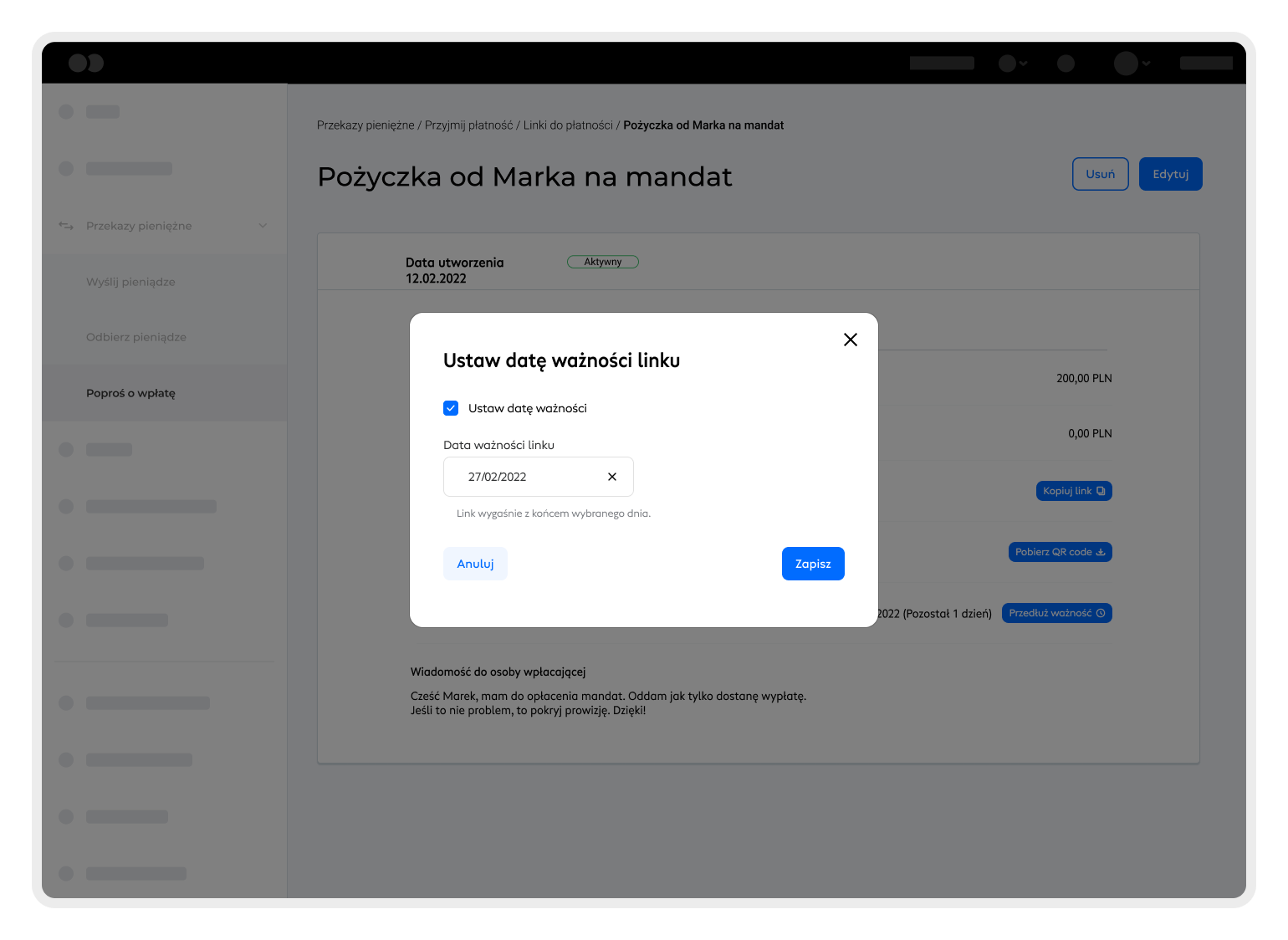
Task: Expand the user avatar dropdown in header
Action: click(x=1132, y=63)
